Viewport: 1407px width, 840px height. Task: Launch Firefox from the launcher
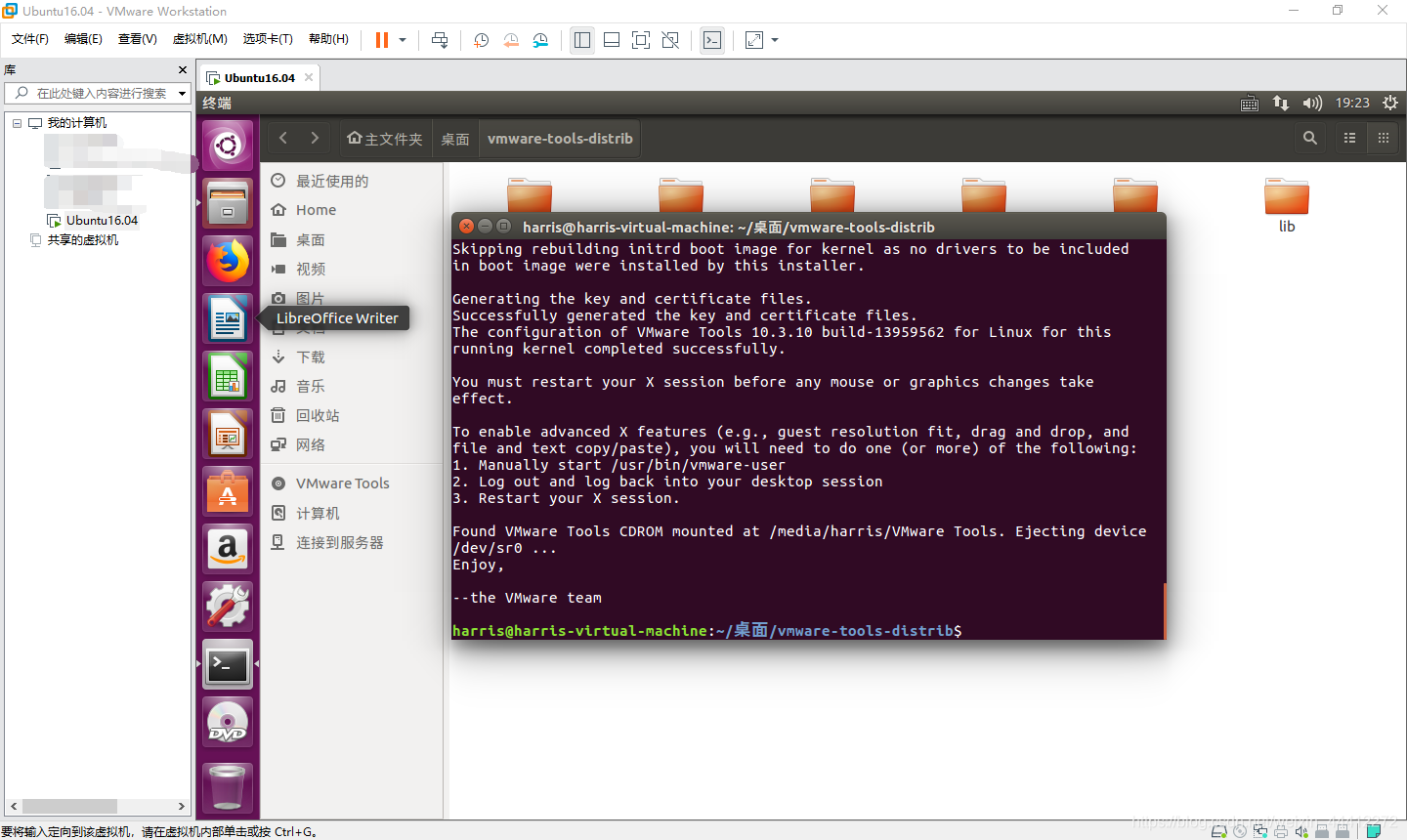228,262
